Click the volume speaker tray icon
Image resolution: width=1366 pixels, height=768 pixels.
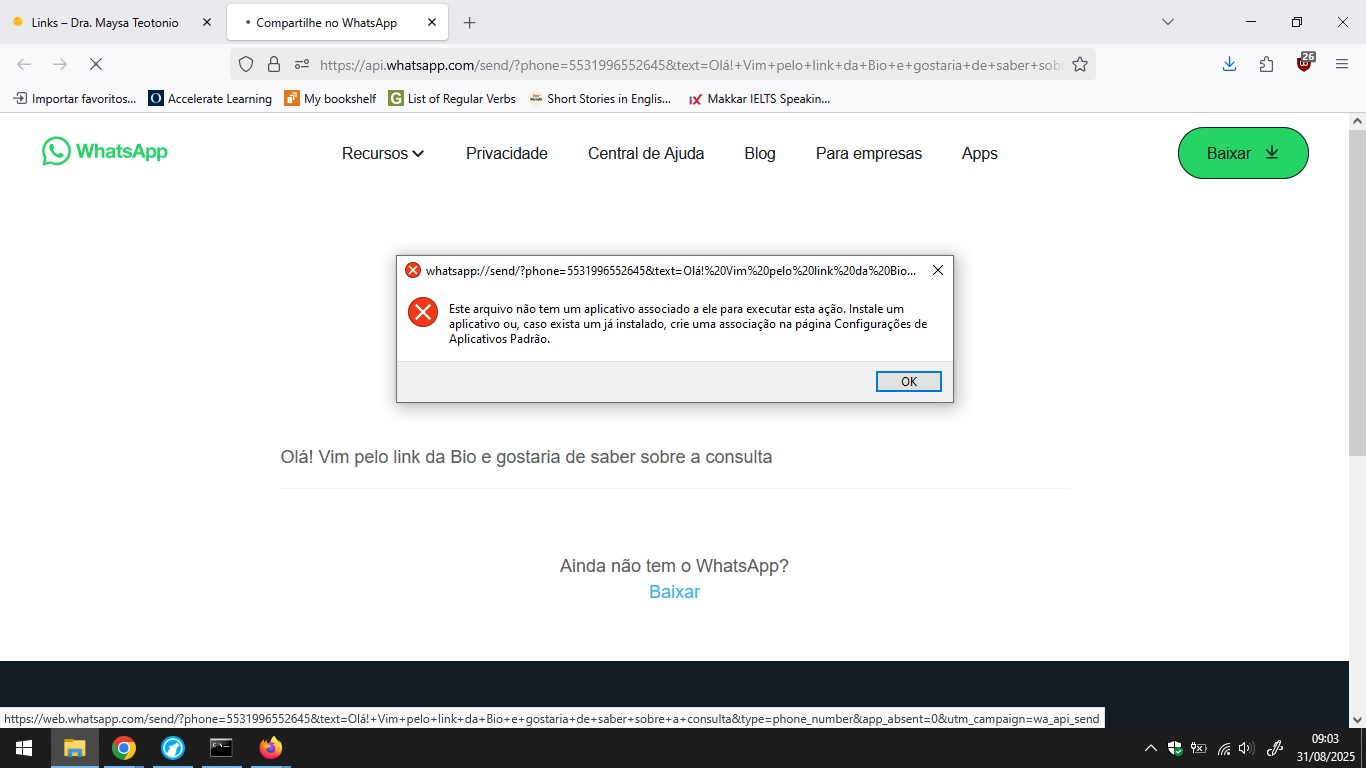tap(1246, 748)
